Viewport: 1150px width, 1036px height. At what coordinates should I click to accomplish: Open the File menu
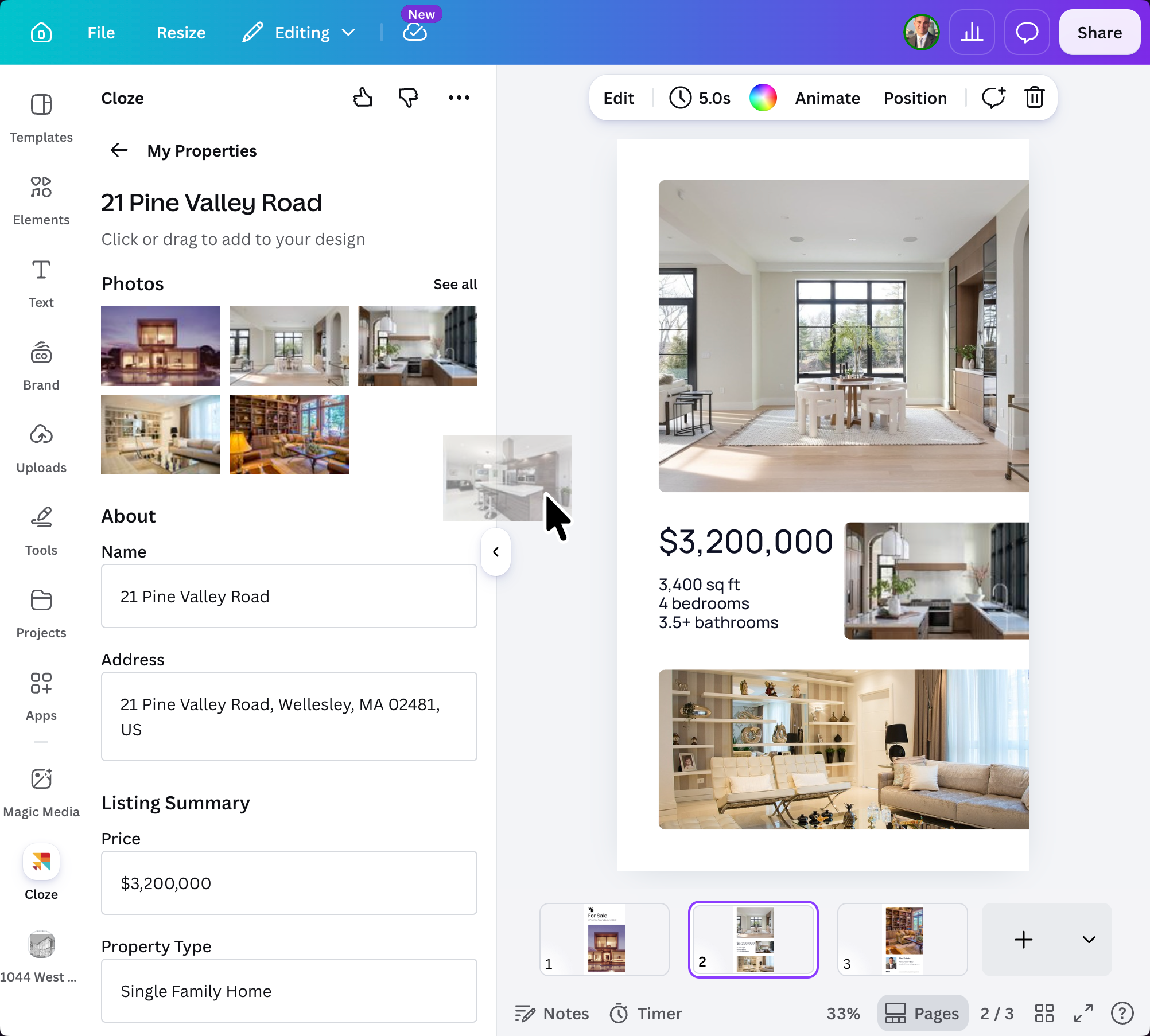101,33
